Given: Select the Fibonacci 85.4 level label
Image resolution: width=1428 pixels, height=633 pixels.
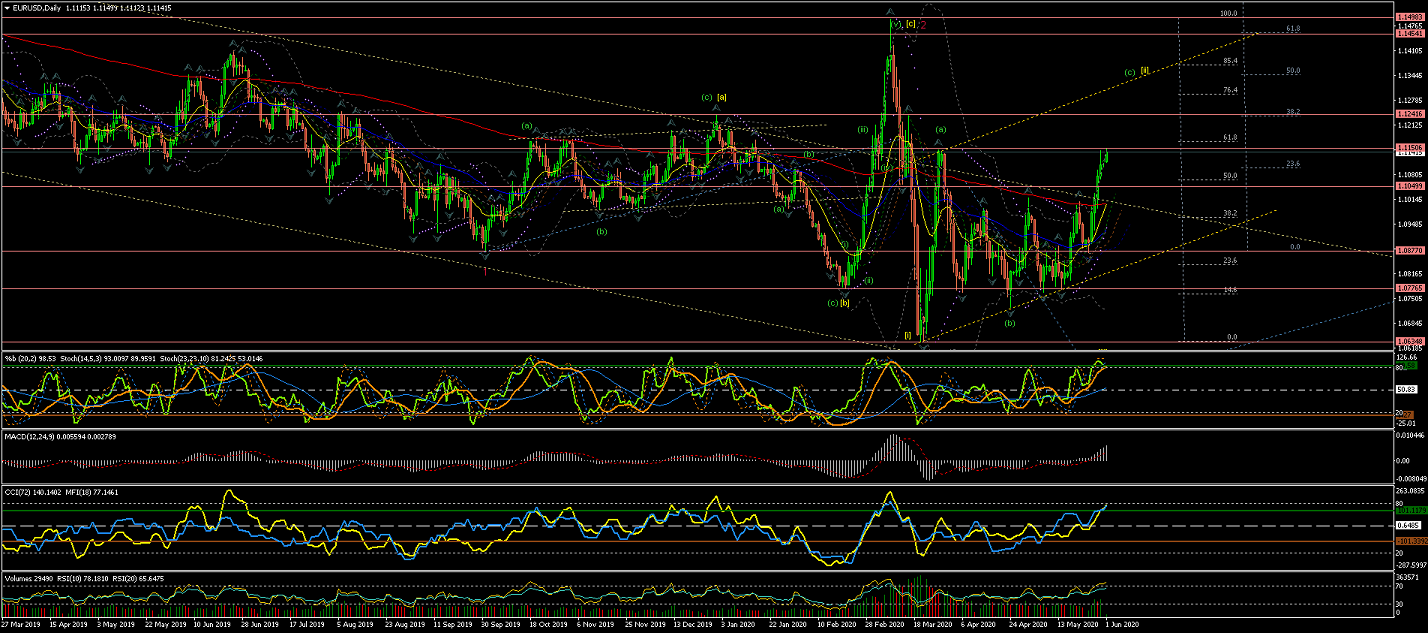Looking at the screenshot, I should pyautogui.click(x=1229, y=61).
